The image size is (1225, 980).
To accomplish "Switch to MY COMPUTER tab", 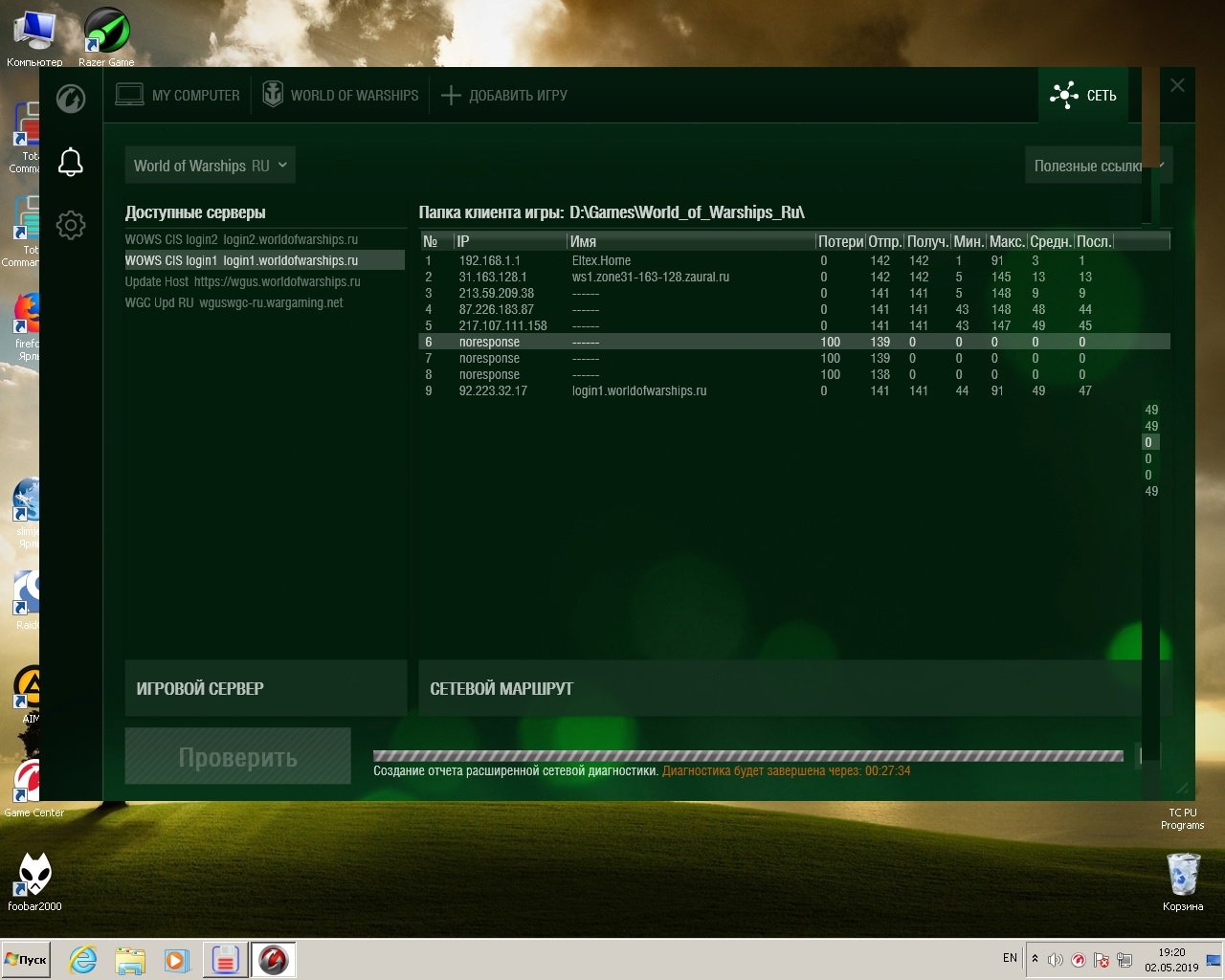I will click(178, 96).
